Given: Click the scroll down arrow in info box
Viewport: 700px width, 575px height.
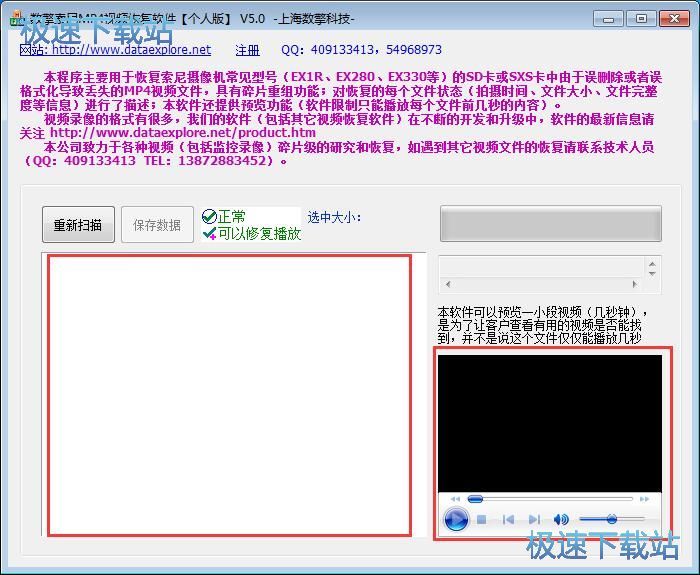Looking at the screenshot, I should tap(652, 273).
